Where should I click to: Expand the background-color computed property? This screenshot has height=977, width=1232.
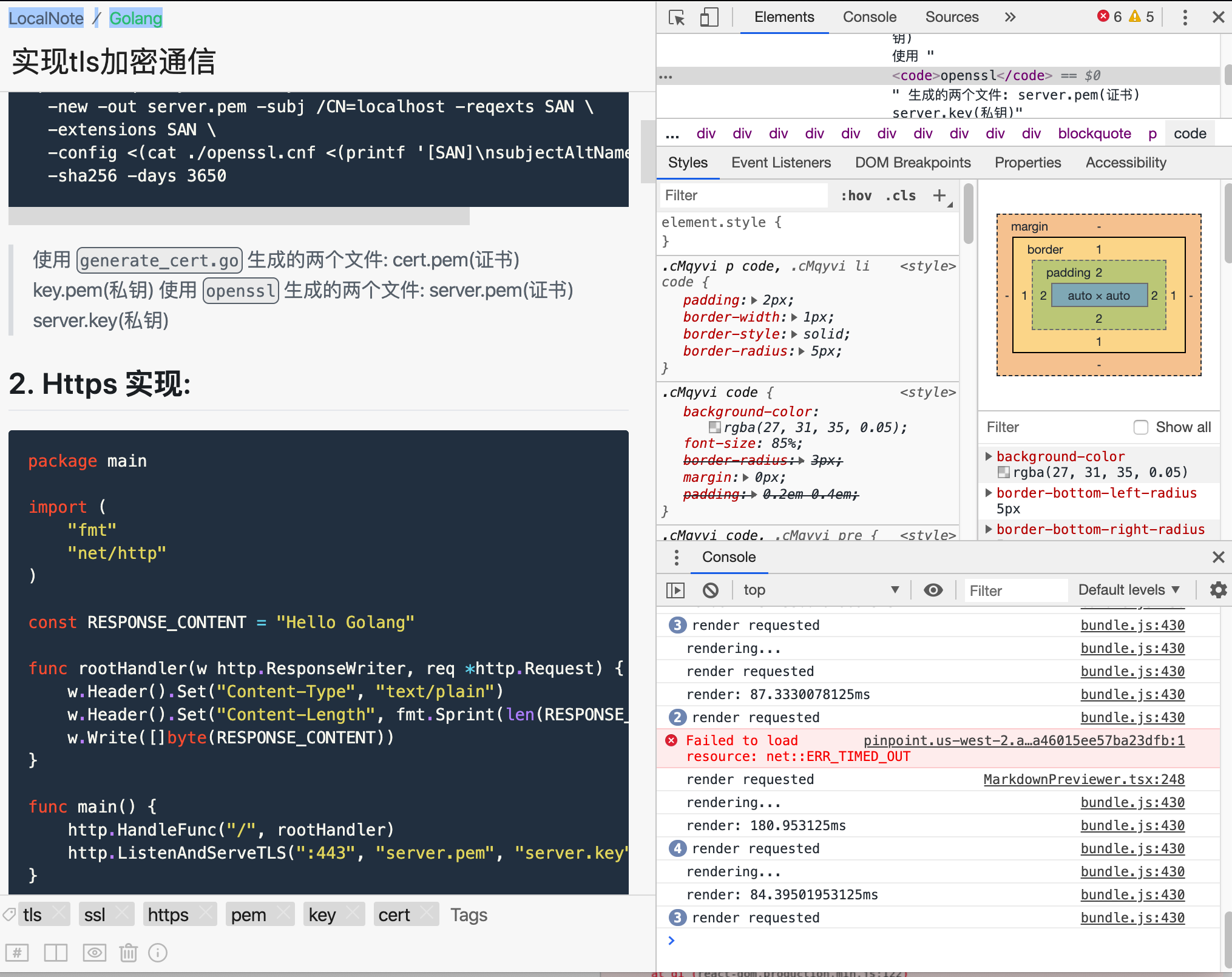coord(989,456)
